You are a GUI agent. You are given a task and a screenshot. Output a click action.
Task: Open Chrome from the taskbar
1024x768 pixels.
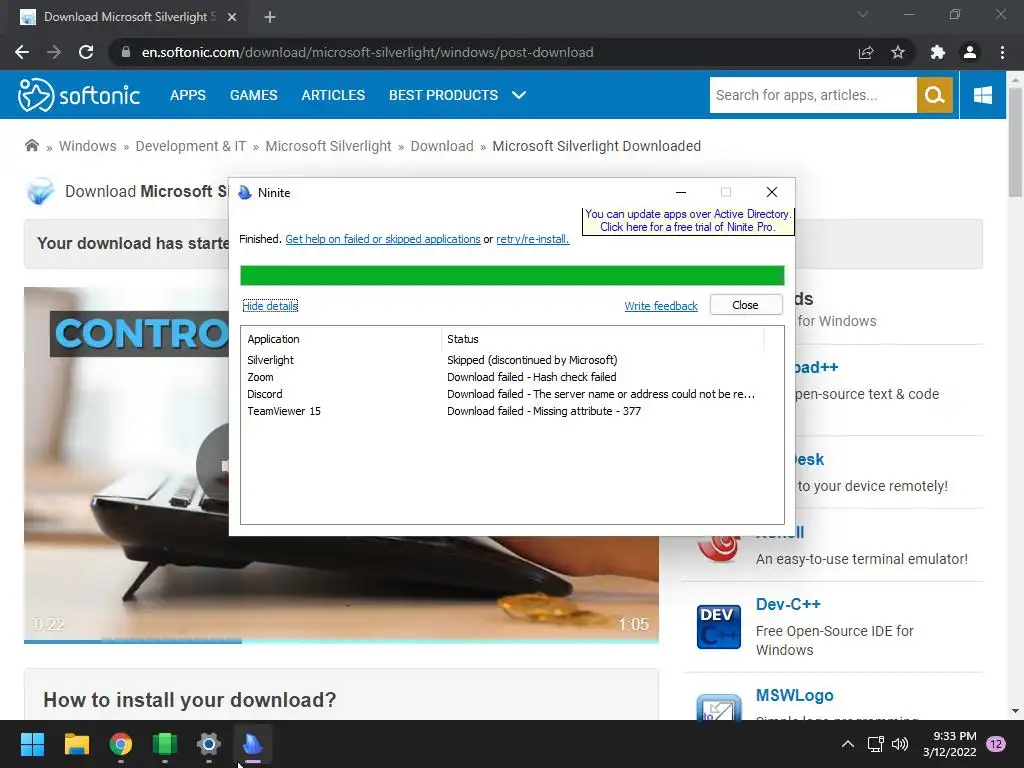(x=121, y=744)
